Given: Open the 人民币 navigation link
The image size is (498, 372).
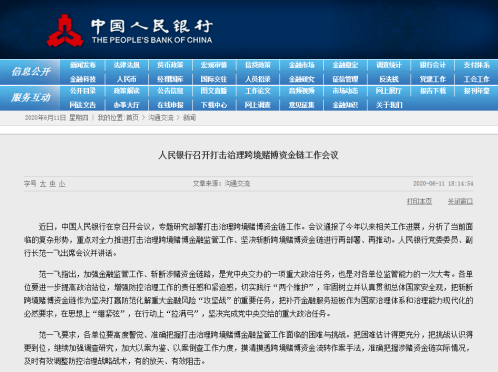Looking at the screenshot, I should (x=126, y=79).
